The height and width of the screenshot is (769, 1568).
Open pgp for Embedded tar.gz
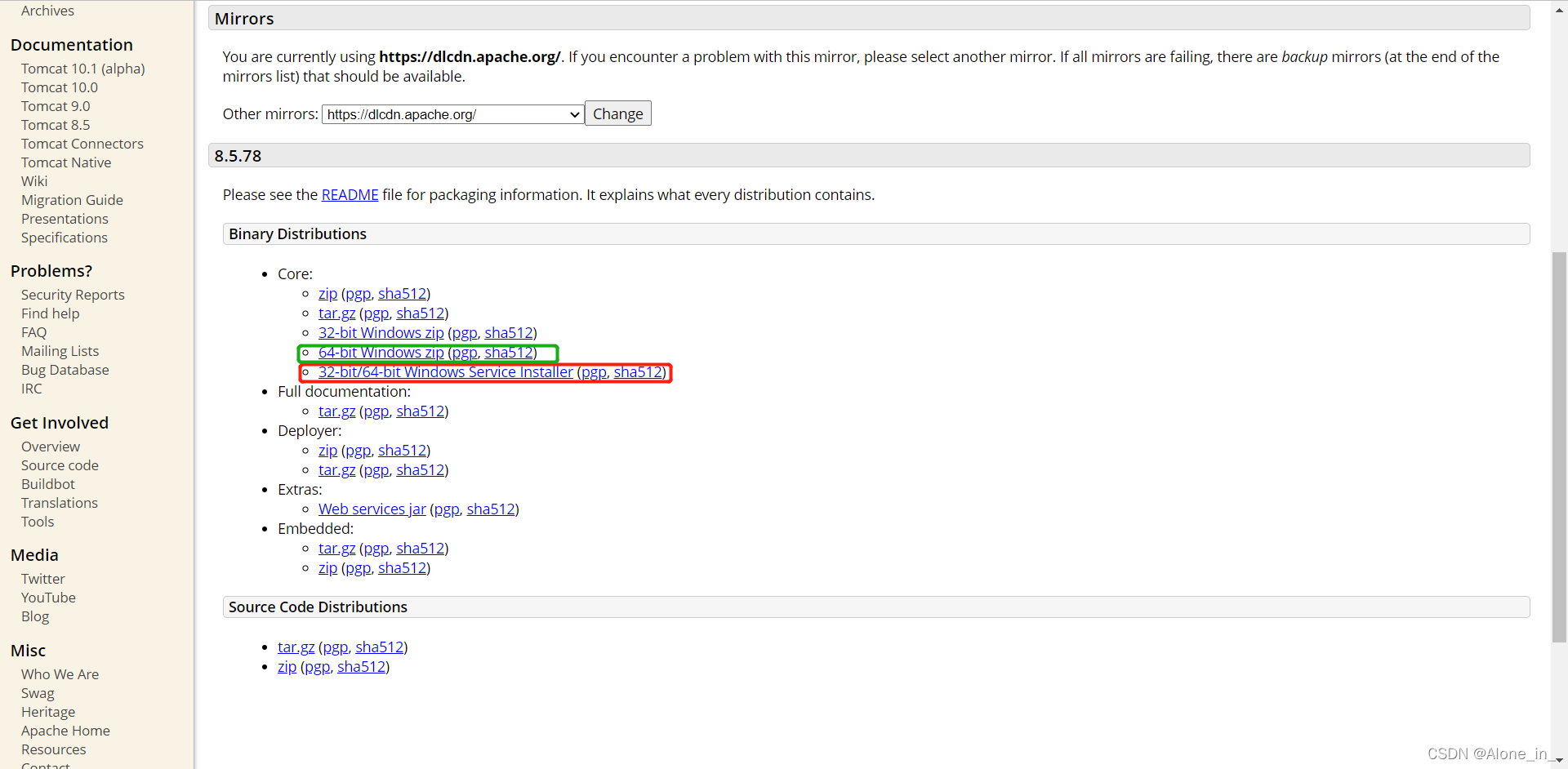pos(376,549)
